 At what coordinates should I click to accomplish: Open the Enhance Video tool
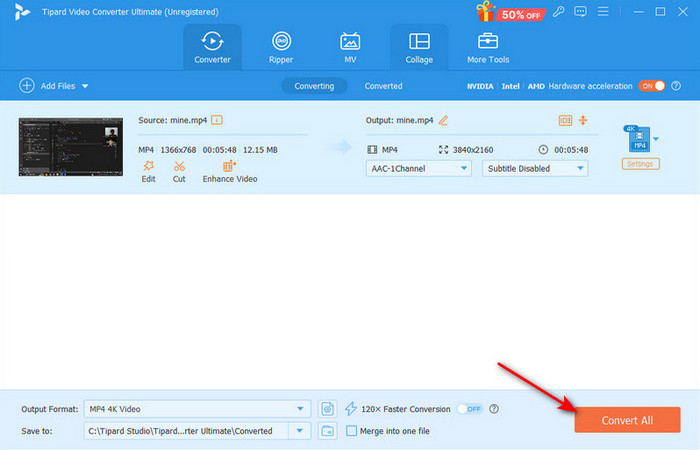tap(229, 172)
